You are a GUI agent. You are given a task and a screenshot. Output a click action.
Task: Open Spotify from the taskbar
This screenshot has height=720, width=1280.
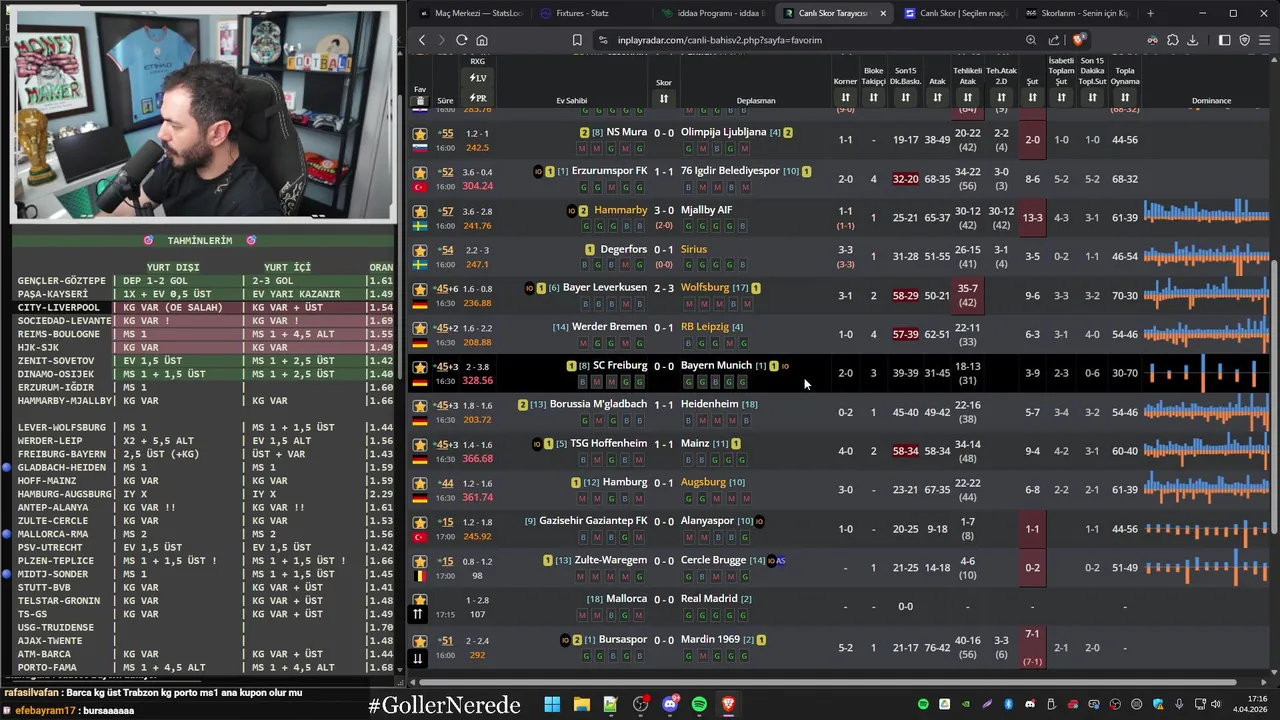pyautogui.click(x=699, y=704)
